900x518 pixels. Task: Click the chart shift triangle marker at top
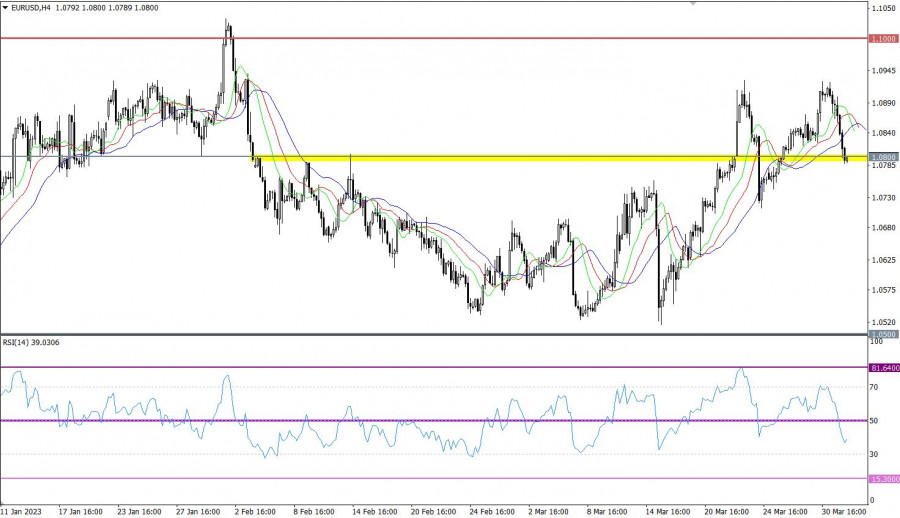coord(692,4)
